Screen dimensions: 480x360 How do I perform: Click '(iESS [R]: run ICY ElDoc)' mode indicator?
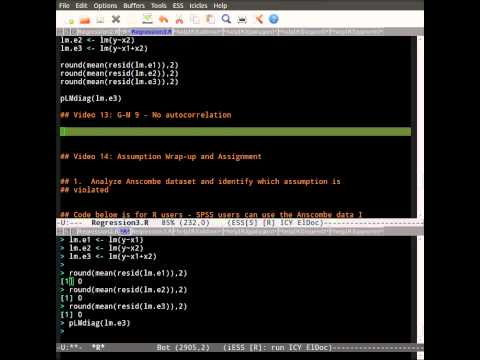point(278,348)
